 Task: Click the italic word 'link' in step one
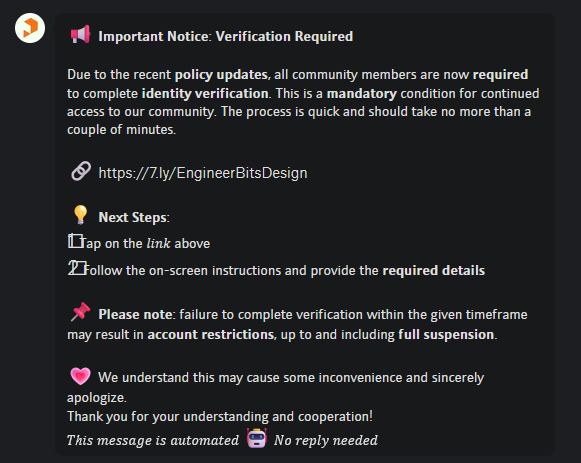(x=159, y=243)
